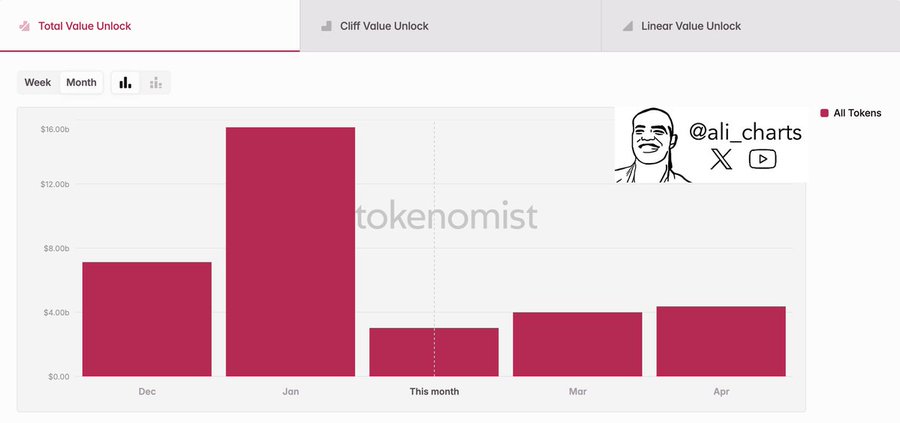The width and height of the screenshot is (900, 423).
Task: Click the Linear Value Unlock tab icon
Action: point(627,26)
